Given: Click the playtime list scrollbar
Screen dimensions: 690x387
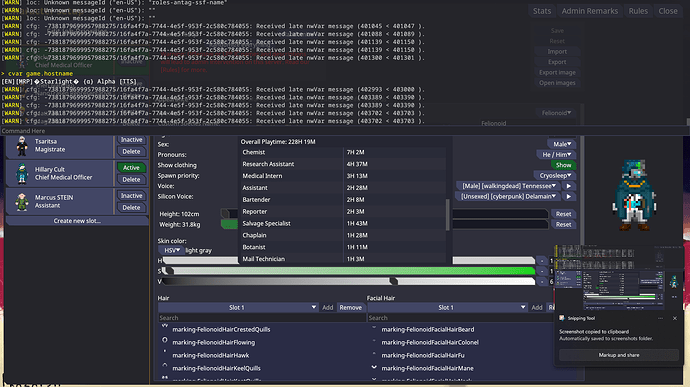Looking at the screenshot, I should (x=448, y=215).
